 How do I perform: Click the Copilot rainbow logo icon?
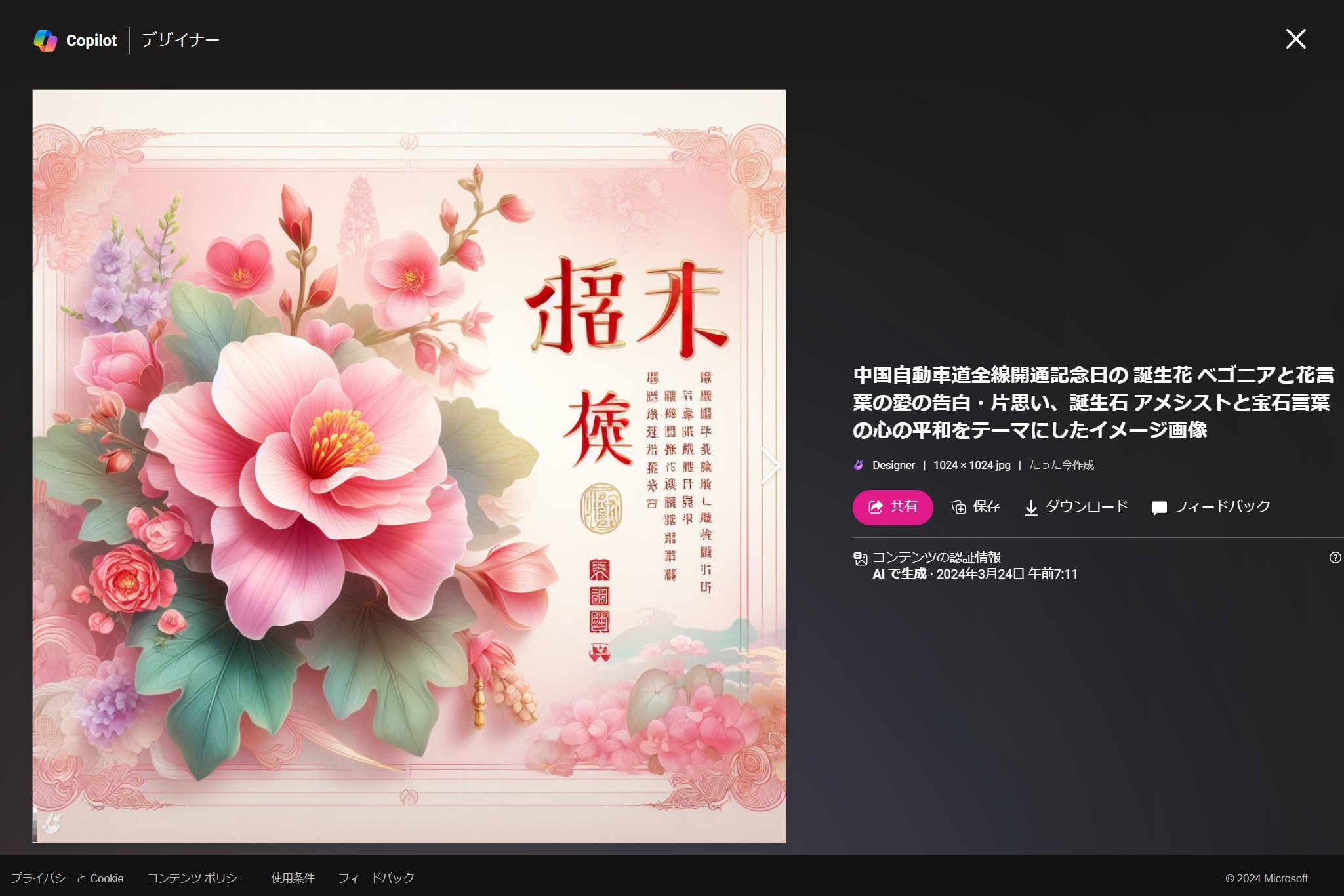[45, 41]
